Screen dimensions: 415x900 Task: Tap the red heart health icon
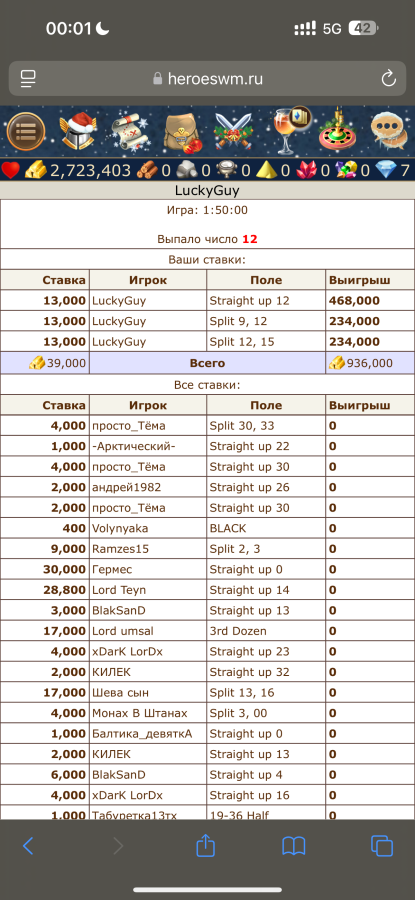coord(10,170)
